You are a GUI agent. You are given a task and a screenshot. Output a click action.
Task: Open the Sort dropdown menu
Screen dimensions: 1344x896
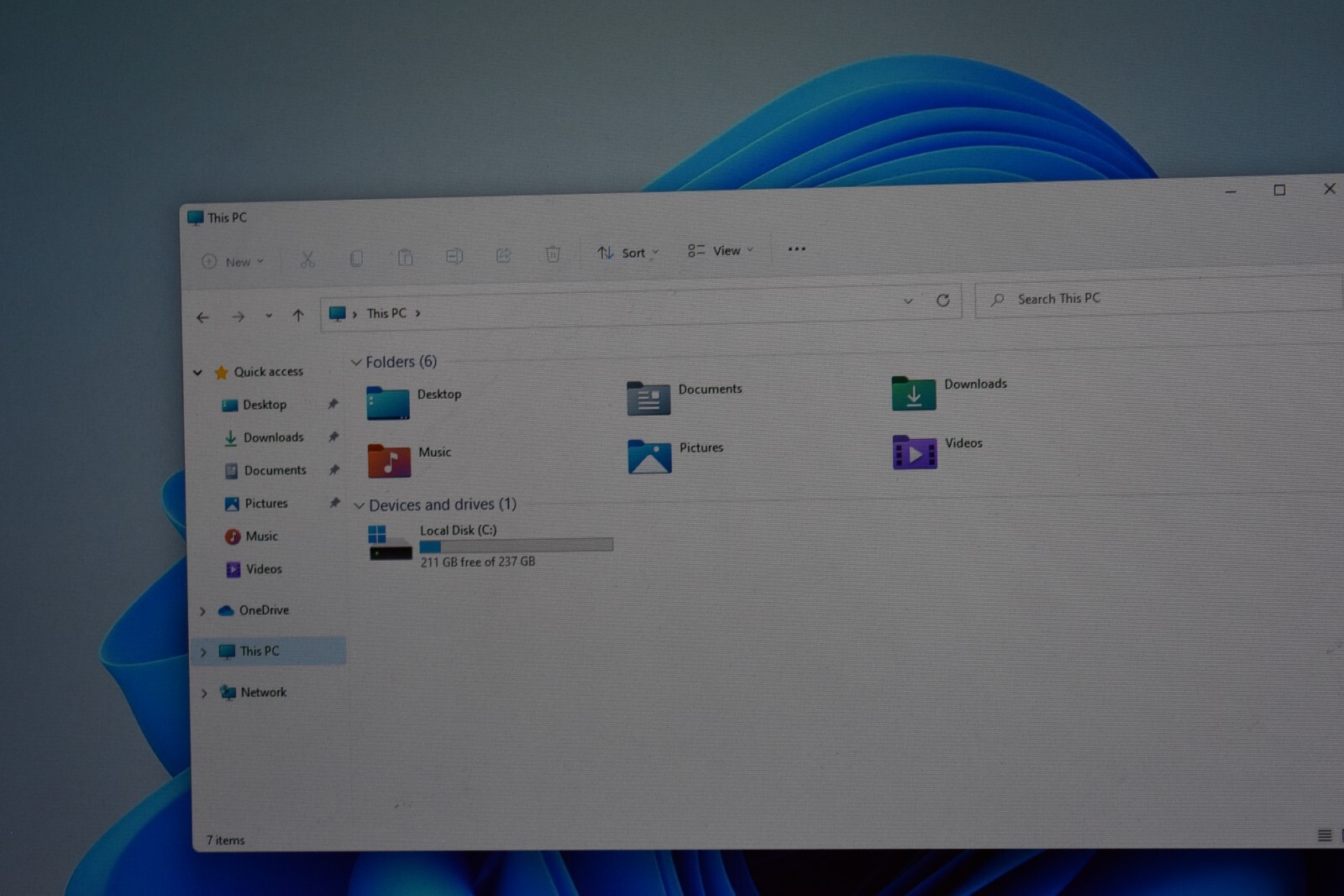pos(627,253)
